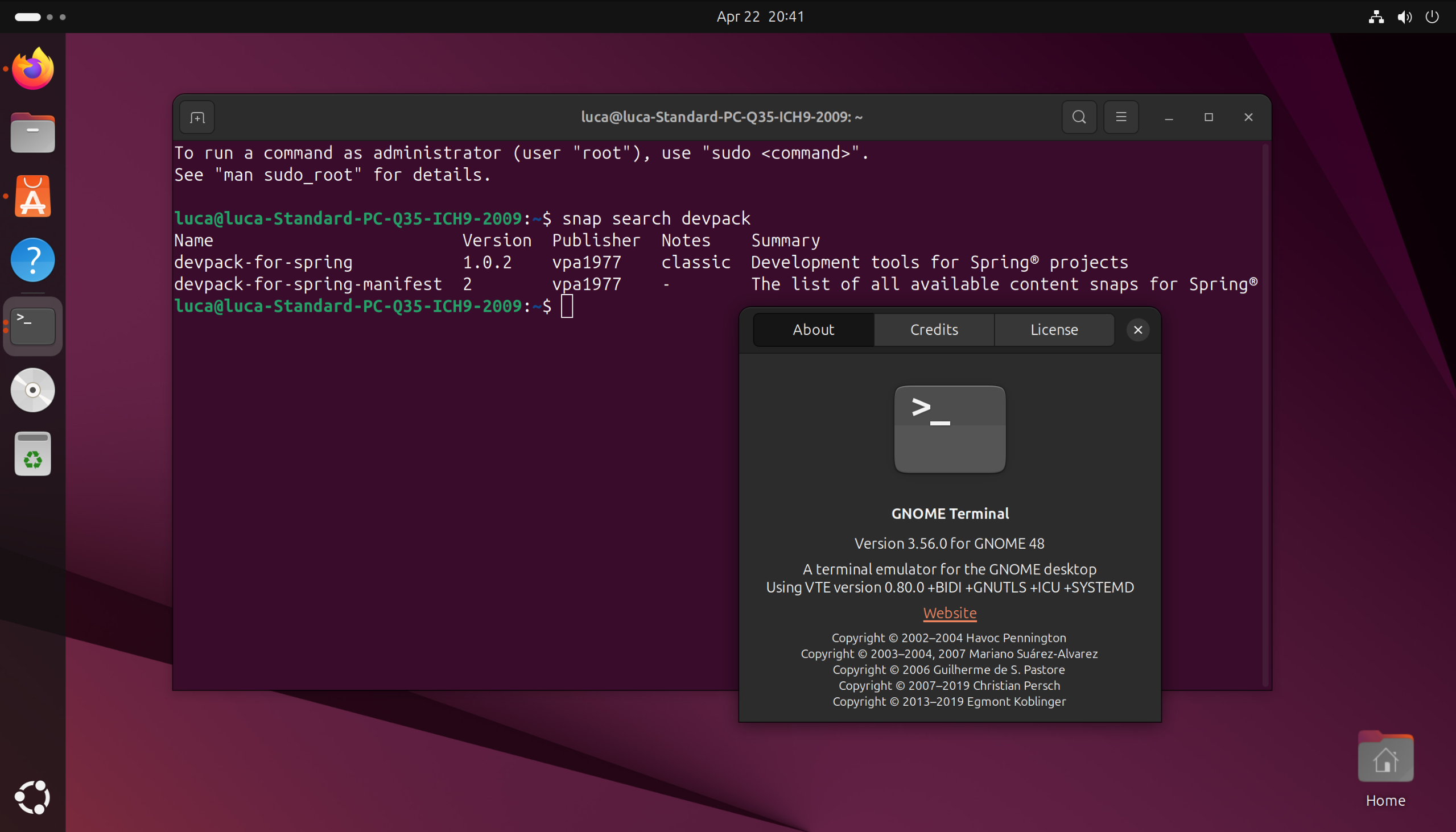Click the 'Using VTE version 0.80.0' line
This screenshot has height=832, width=1456.
(950, 587)
